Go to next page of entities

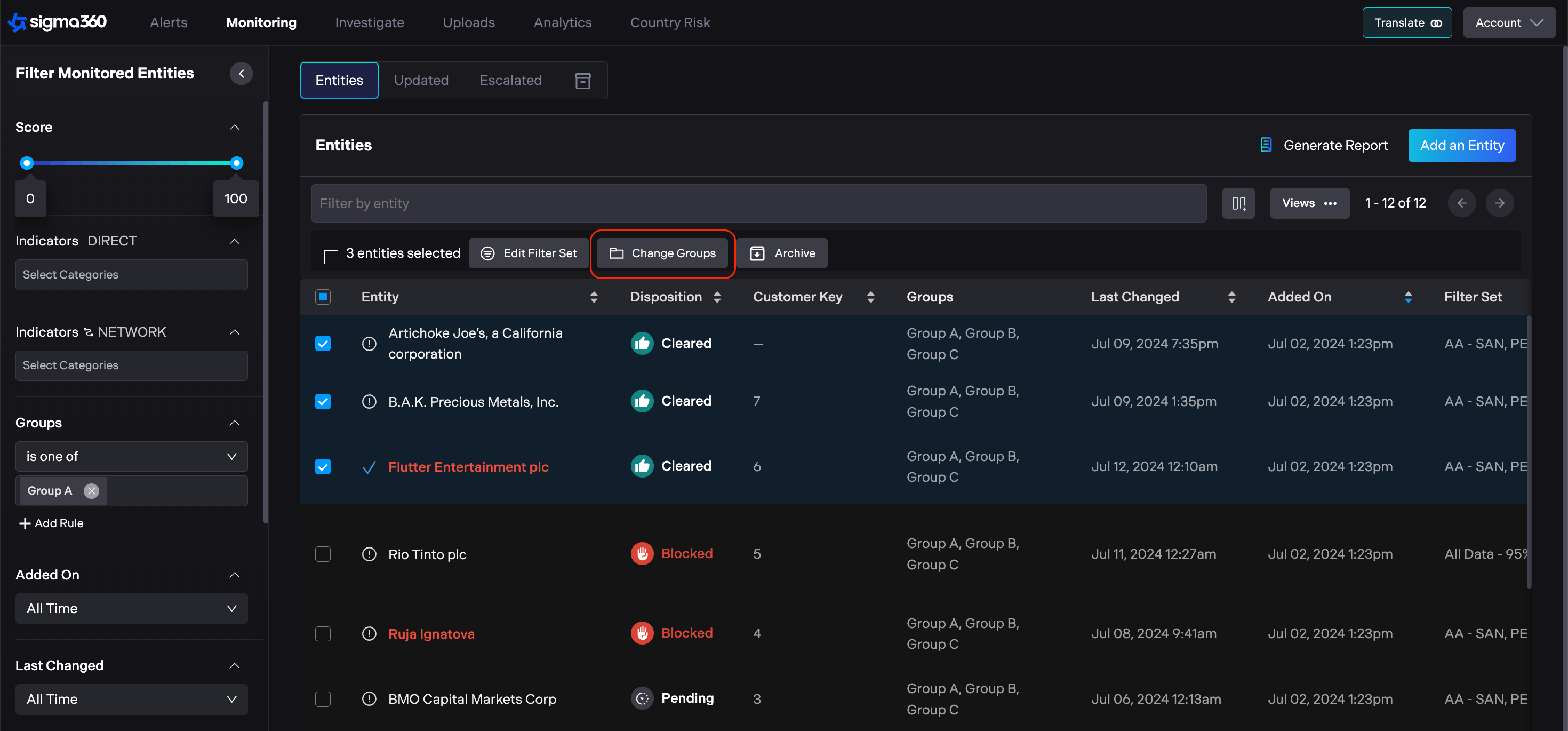pos(1499,203)
